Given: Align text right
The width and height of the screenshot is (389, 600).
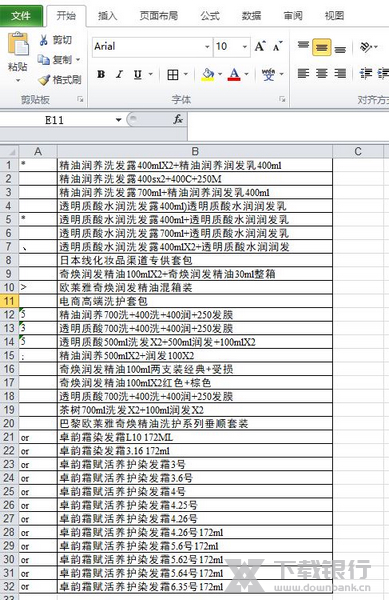Looking at the screenshot, I should click(x=340, y=73).
